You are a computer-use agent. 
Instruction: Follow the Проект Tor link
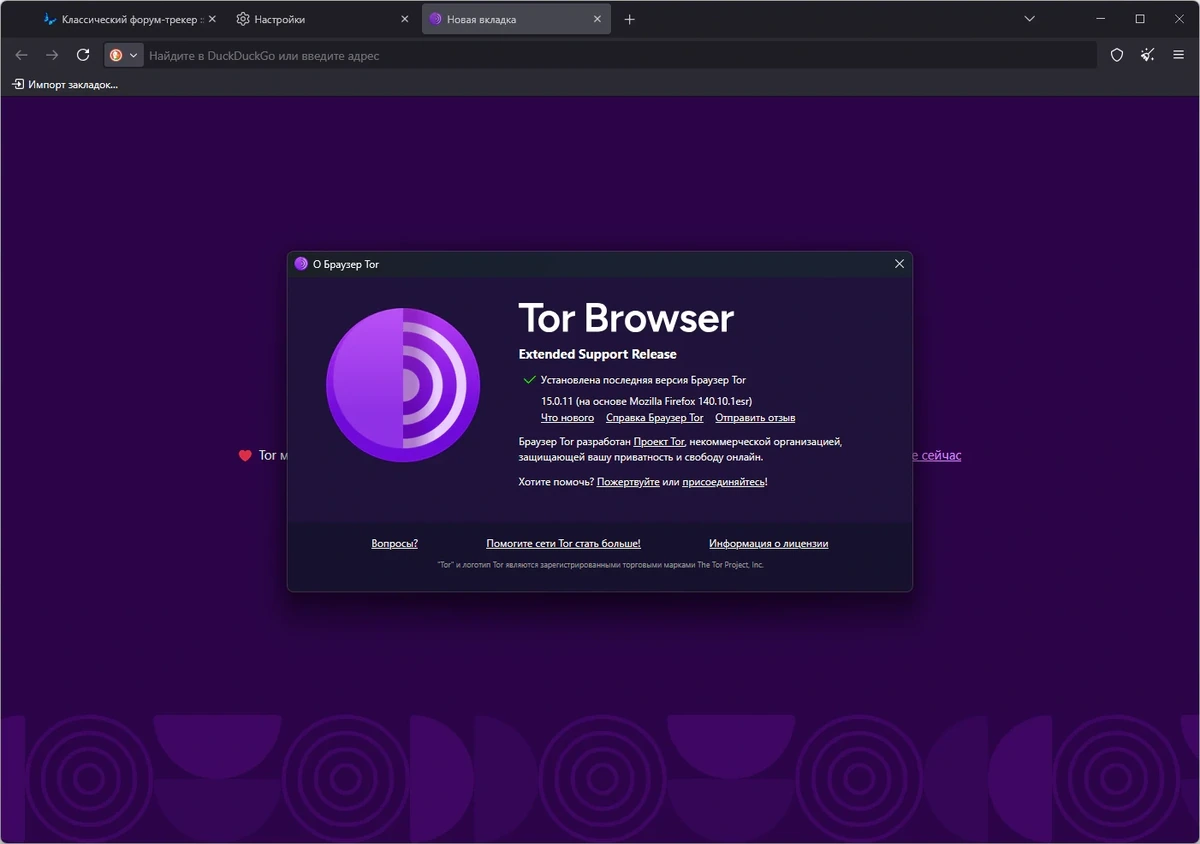coord(659,441)
